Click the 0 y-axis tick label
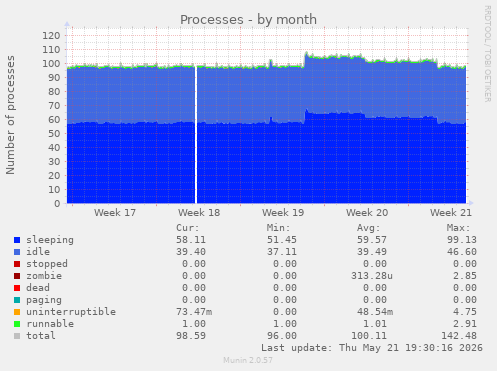497x371 pixels. point(57,203)
